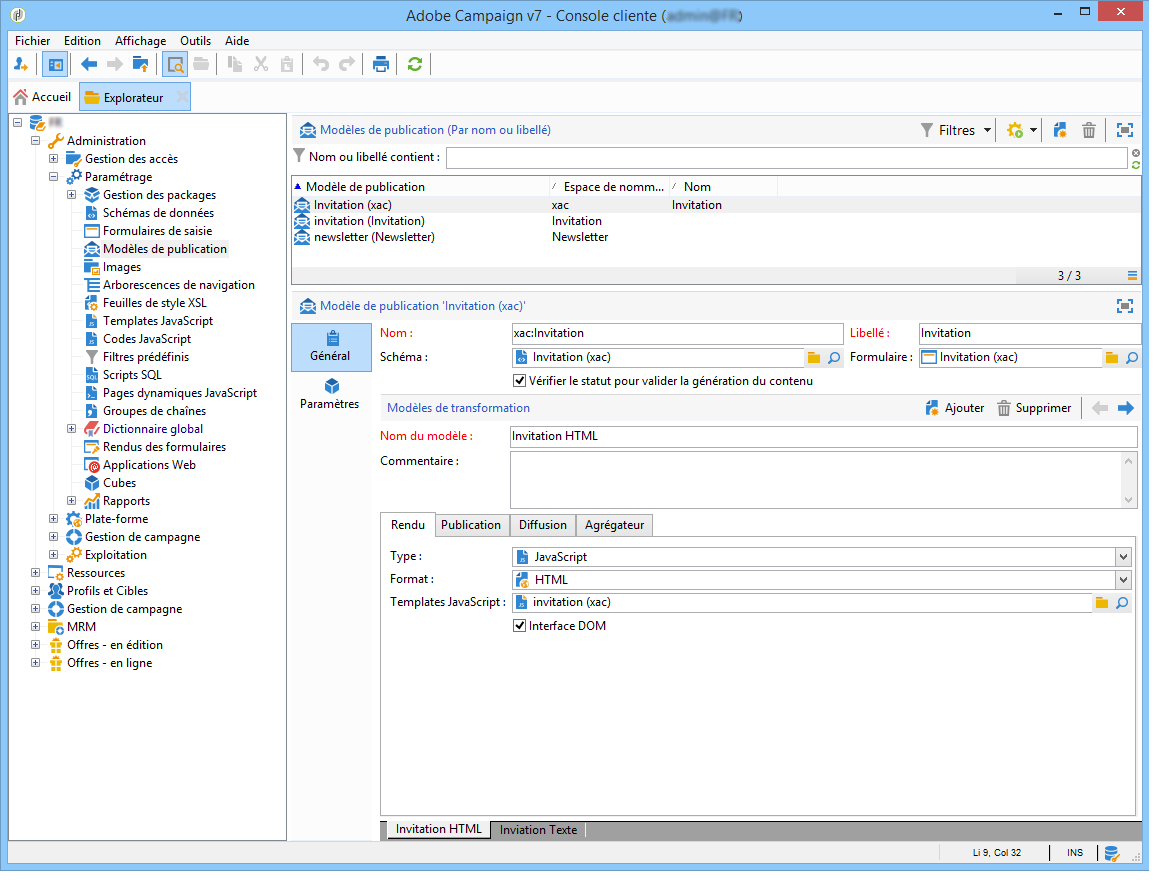The image size is (1167, 892).
Task: Open the Filtres dropdown
Action: tap(956, 131)
